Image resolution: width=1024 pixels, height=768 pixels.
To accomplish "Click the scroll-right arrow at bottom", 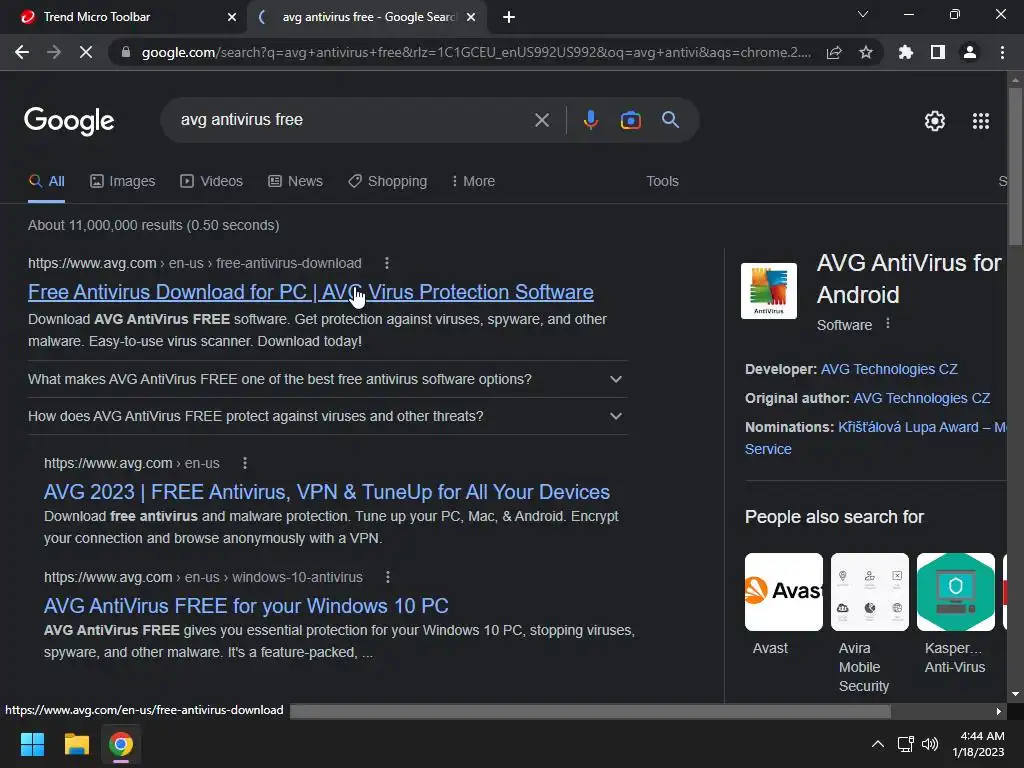I will pos(999,711).
